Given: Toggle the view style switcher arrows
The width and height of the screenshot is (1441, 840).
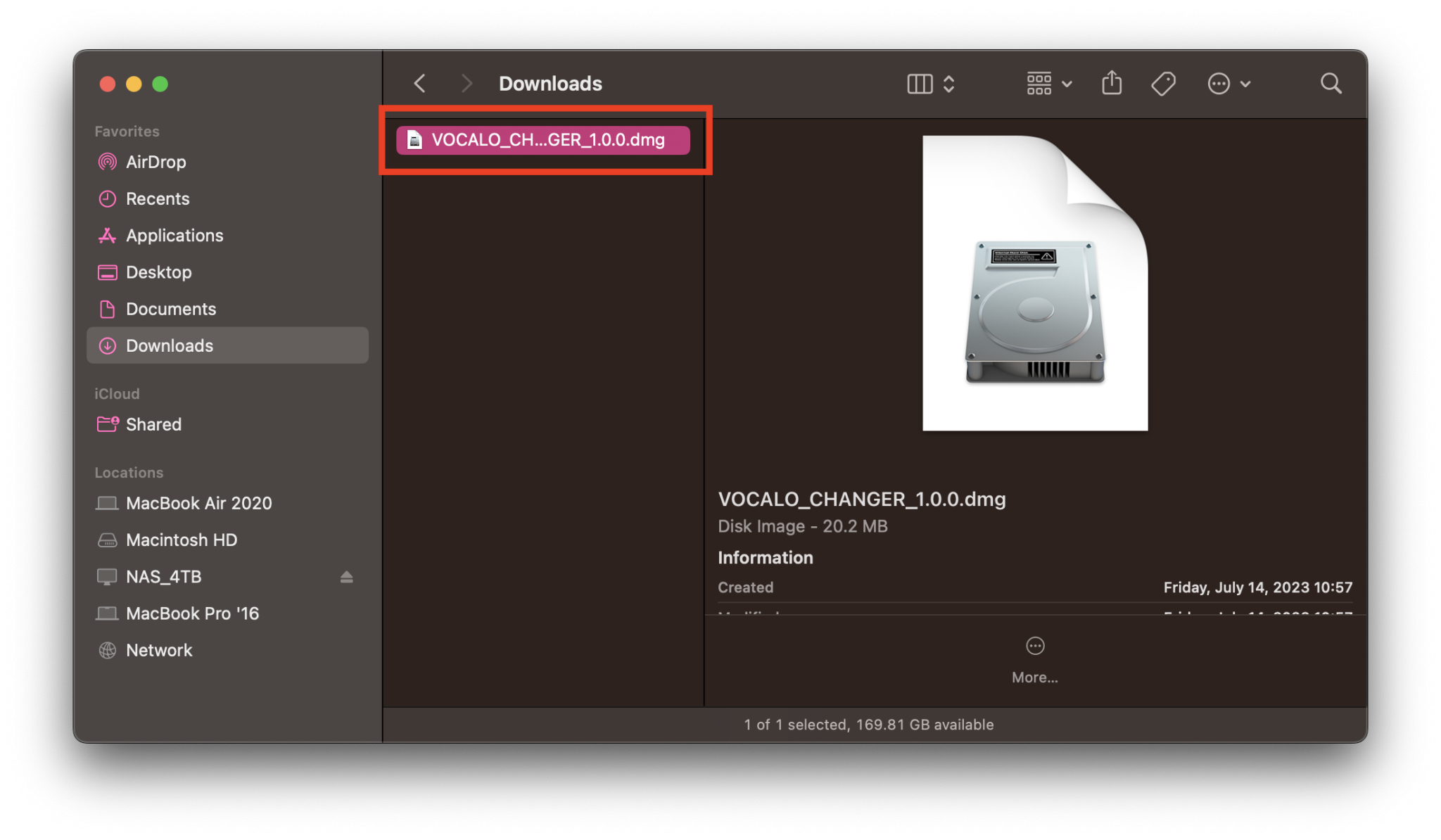Looking at the screenshot, I should [x=948, y=83].
